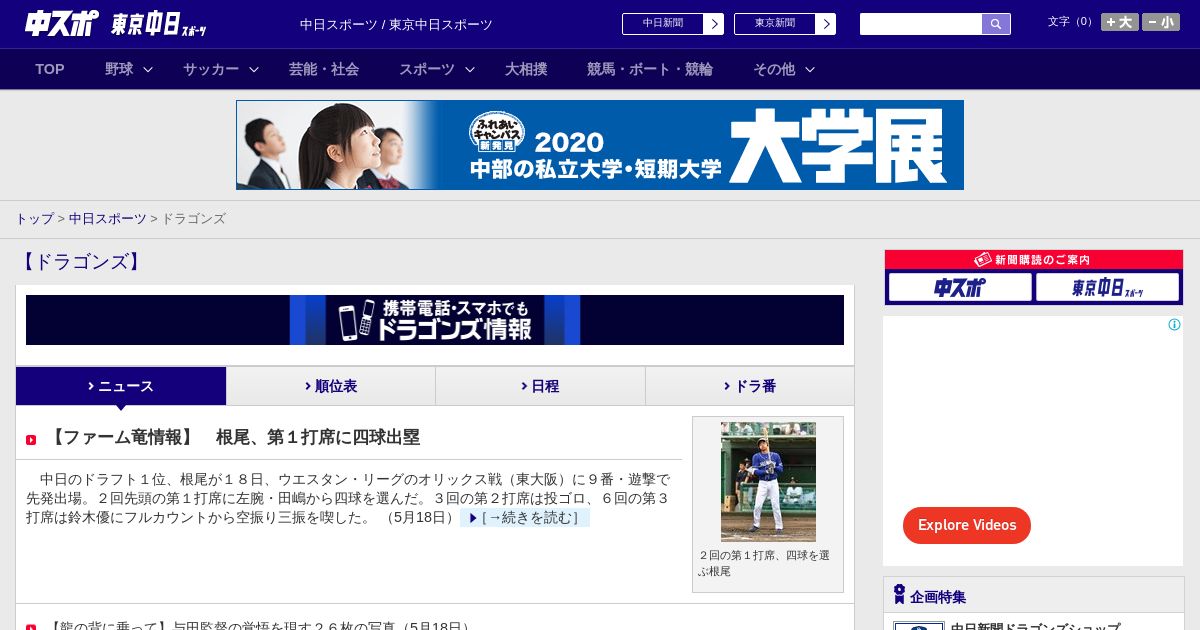Open 与田監督 26枚の写真 article link
This screenshot has width=1200, height=630.
tap(260, 627)
